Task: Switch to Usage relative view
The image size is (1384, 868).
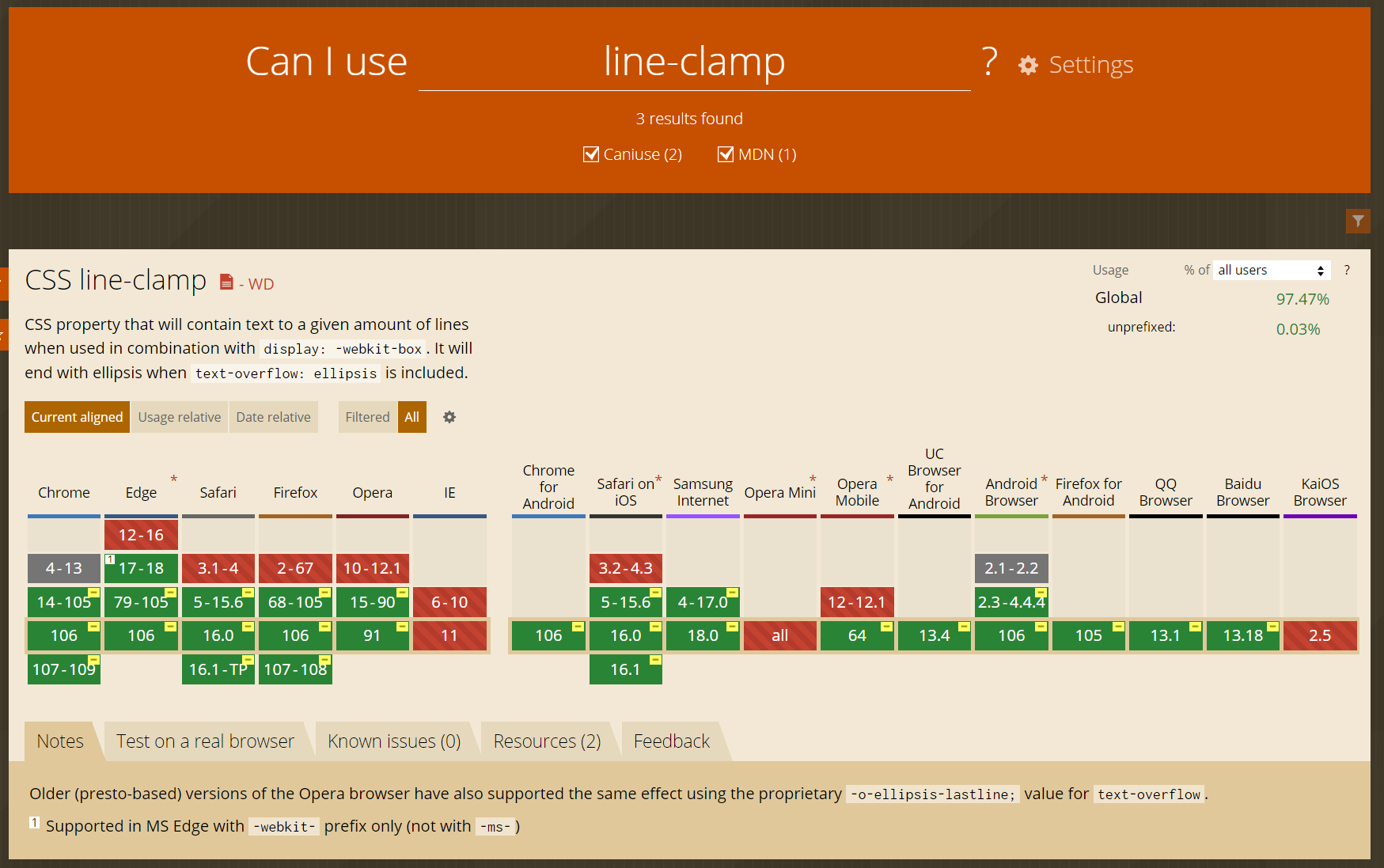Action: coord(180,417)
